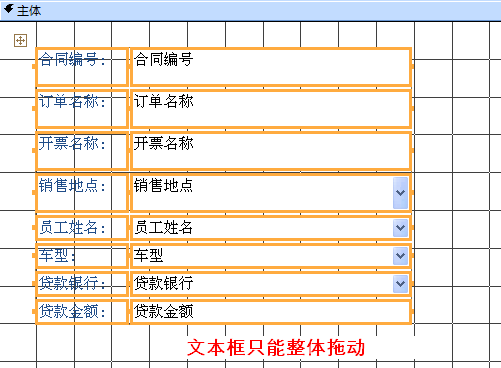This screenshot has width=501, height=368.
Task: Click the 员工姓名: label
Action: (x=82, y=228)
